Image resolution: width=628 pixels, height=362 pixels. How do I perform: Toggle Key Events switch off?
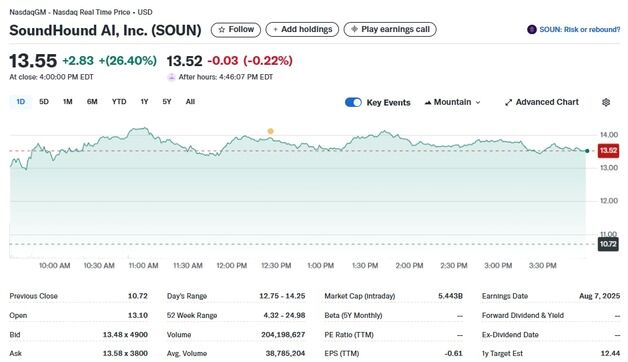353,103
